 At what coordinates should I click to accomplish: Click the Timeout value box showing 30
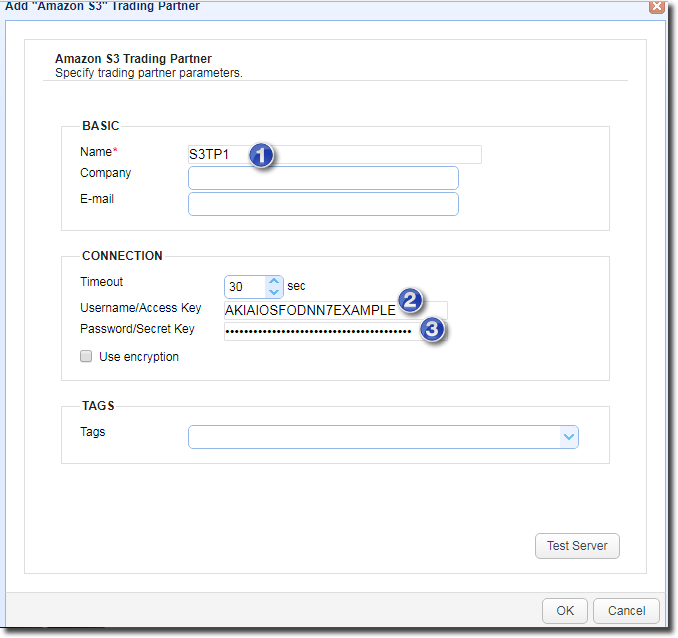click(x=244, y=287)
